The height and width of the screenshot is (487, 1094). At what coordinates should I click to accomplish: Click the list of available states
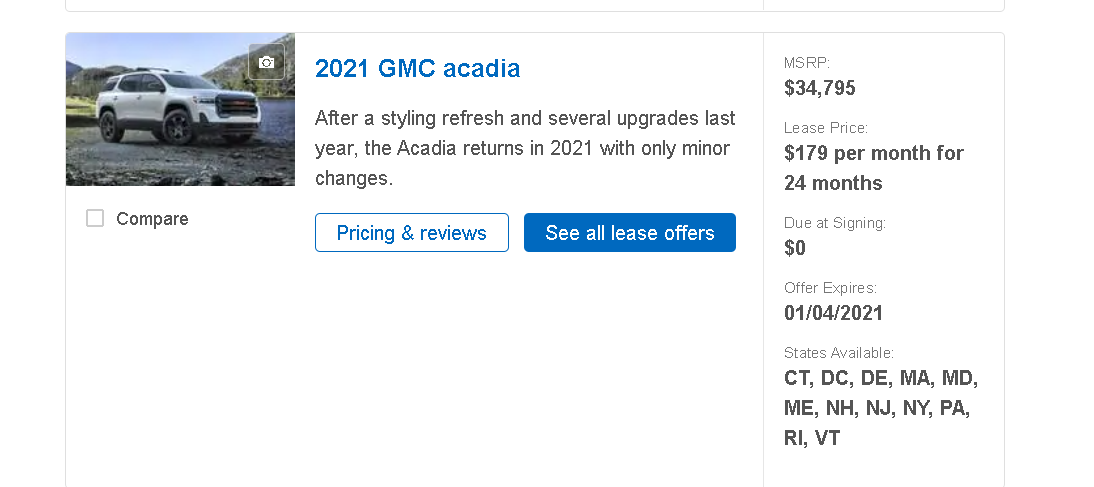pyautogui.click(x=881, y=408)
